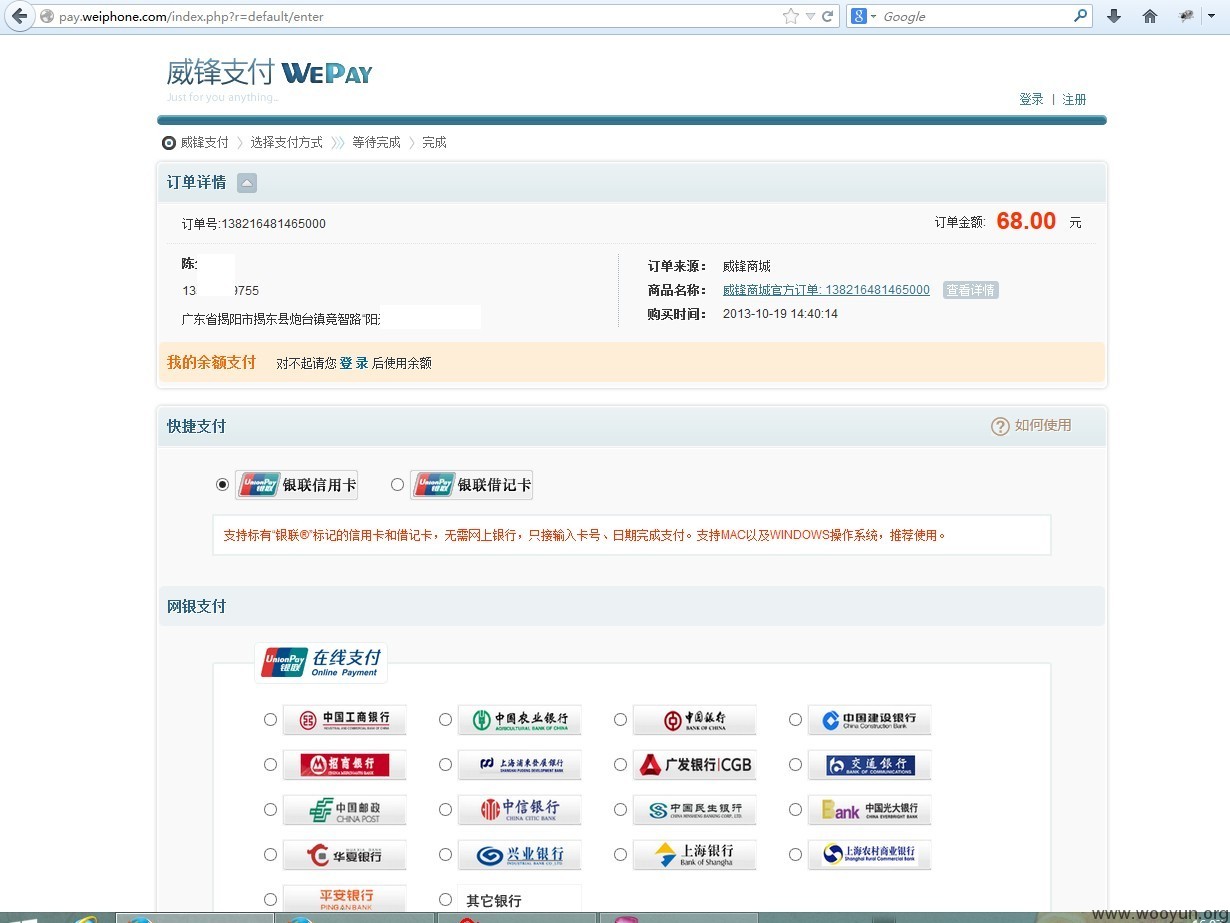Click the bookmark star in address bar
This screenshot has width=1230, height=923.
[x=790, y=16]
